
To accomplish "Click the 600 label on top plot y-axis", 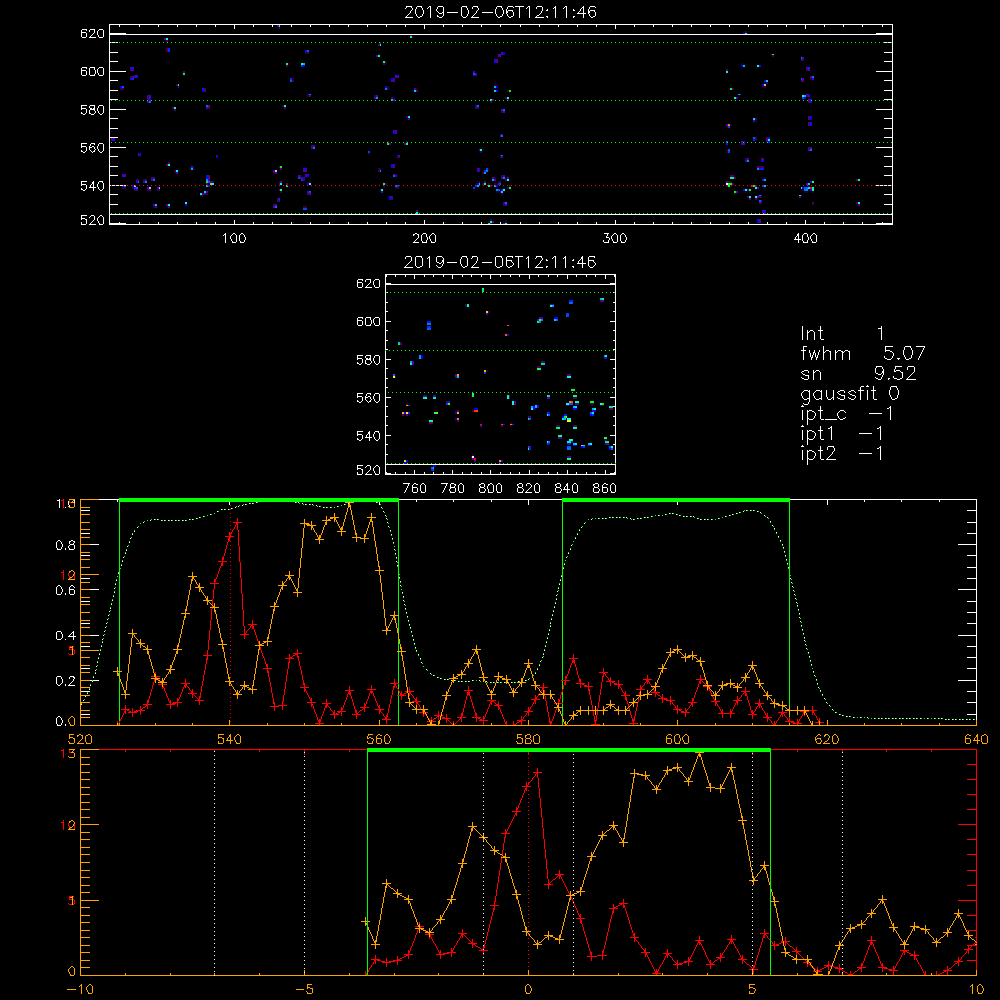I will pos(92,71).
